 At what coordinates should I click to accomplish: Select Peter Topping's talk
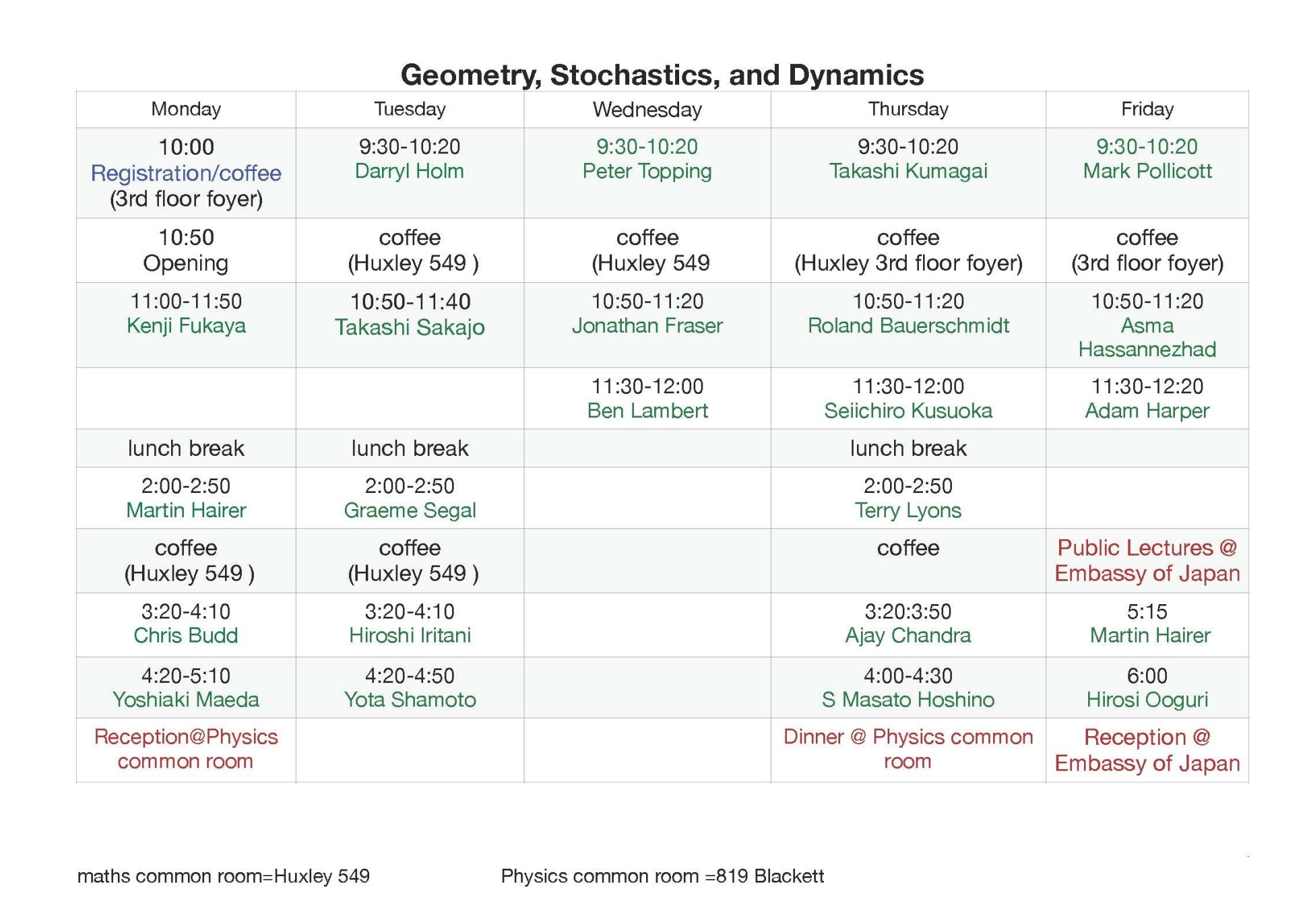647,171
